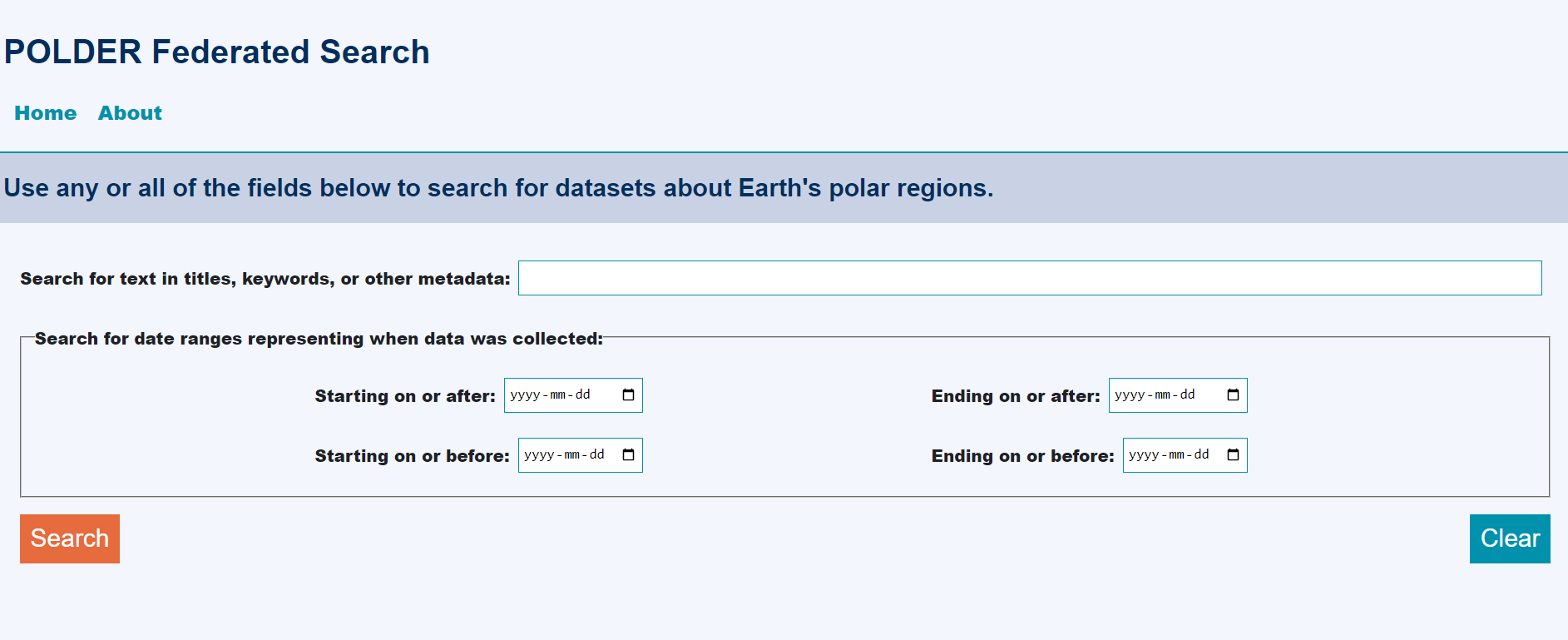
Task: Click the POLDER Federated Search heading
Action: point(217,52)
